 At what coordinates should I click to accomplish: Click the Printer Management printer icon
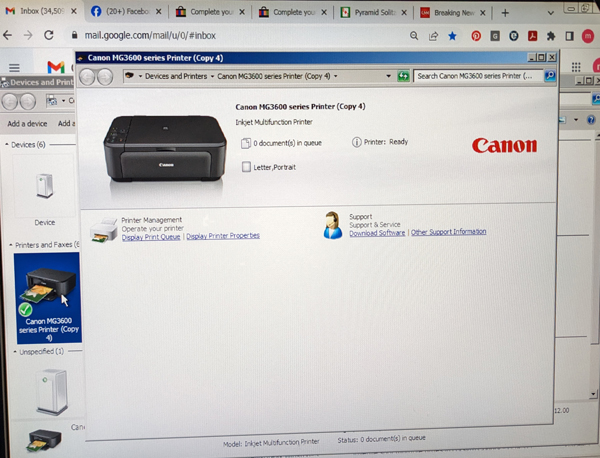point(104,230)
